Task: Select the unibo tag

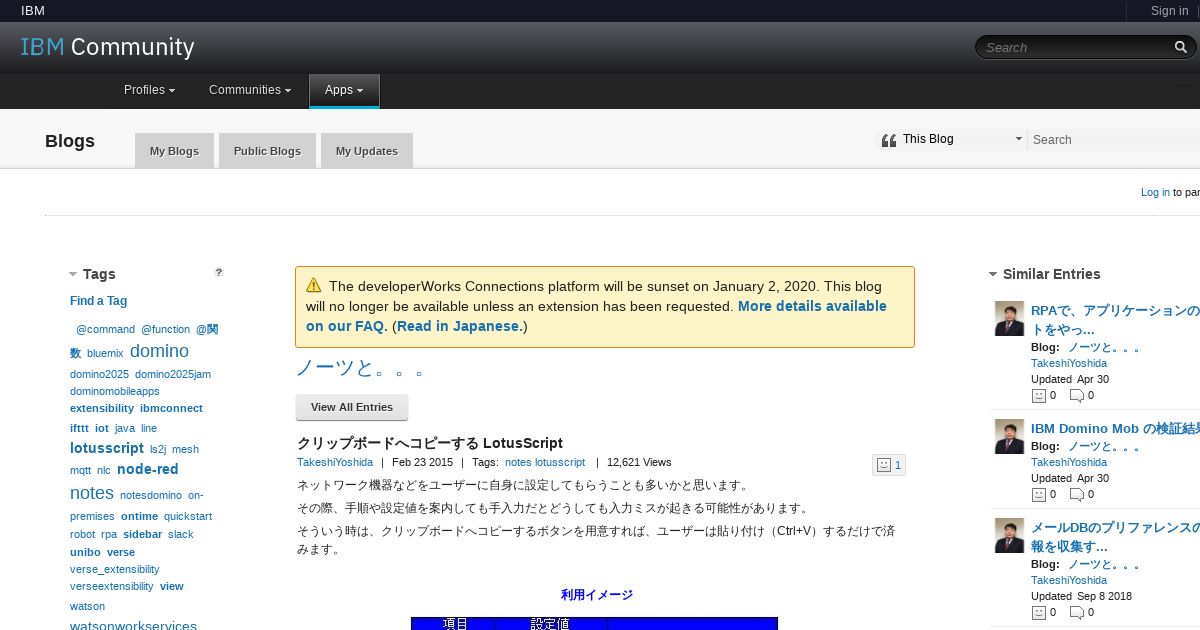Action: point(85,552)
